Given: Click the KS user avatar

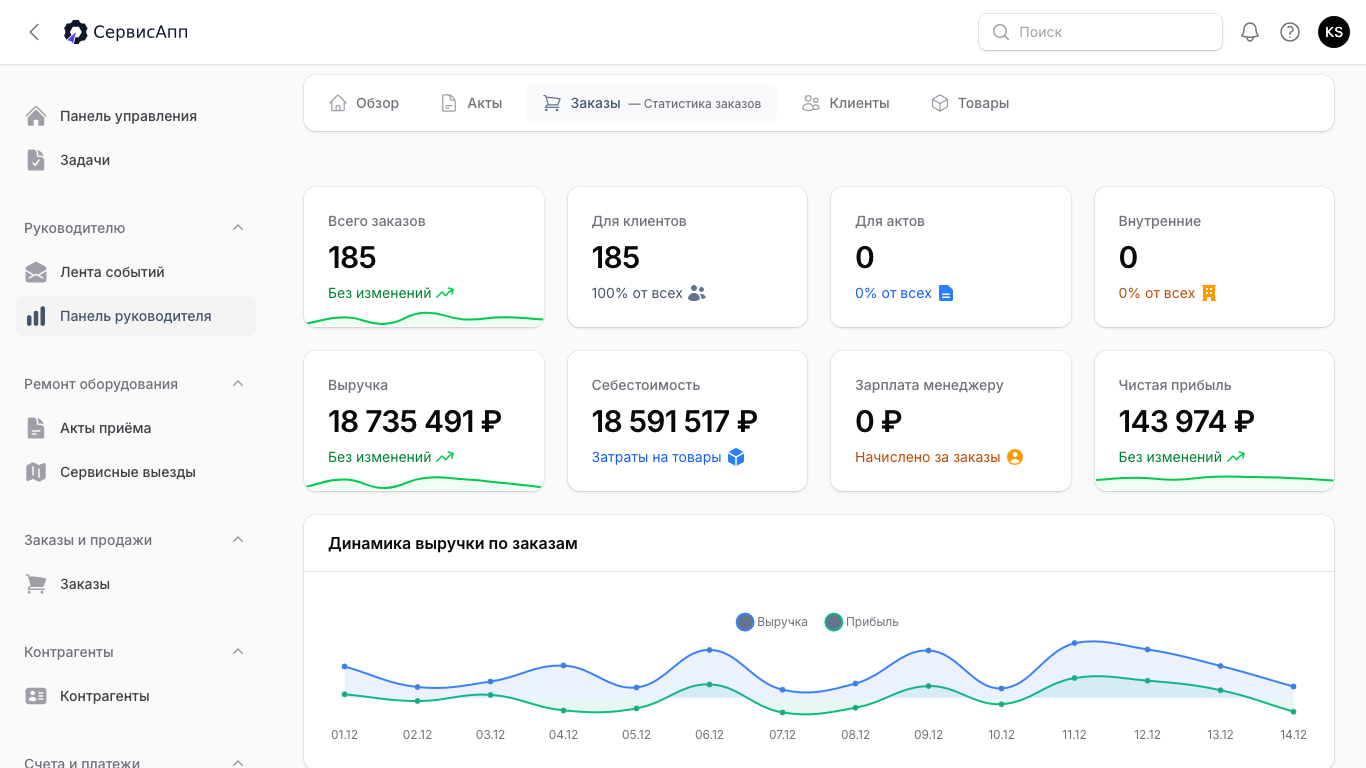Looking at the screenshot, I should click(1334, 32).
